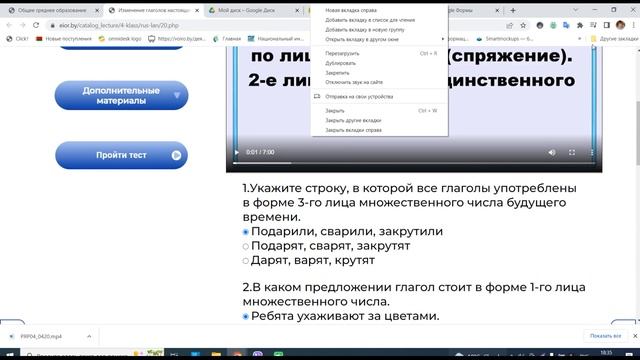This screenshot has width=640, height=360.
Task: Open the Chrome profile avatar
Action: click(620, 25)
